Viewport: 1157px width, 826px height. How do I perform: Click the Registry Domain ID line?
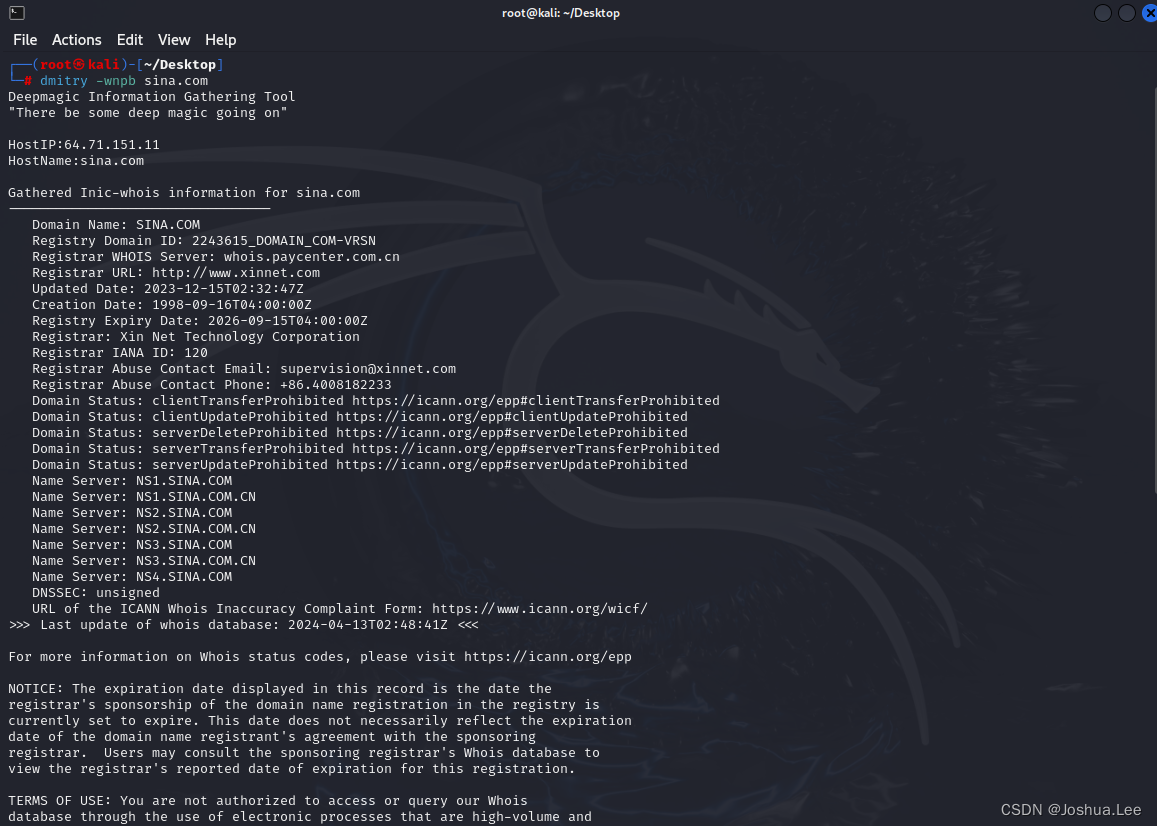tap(204, 241)
